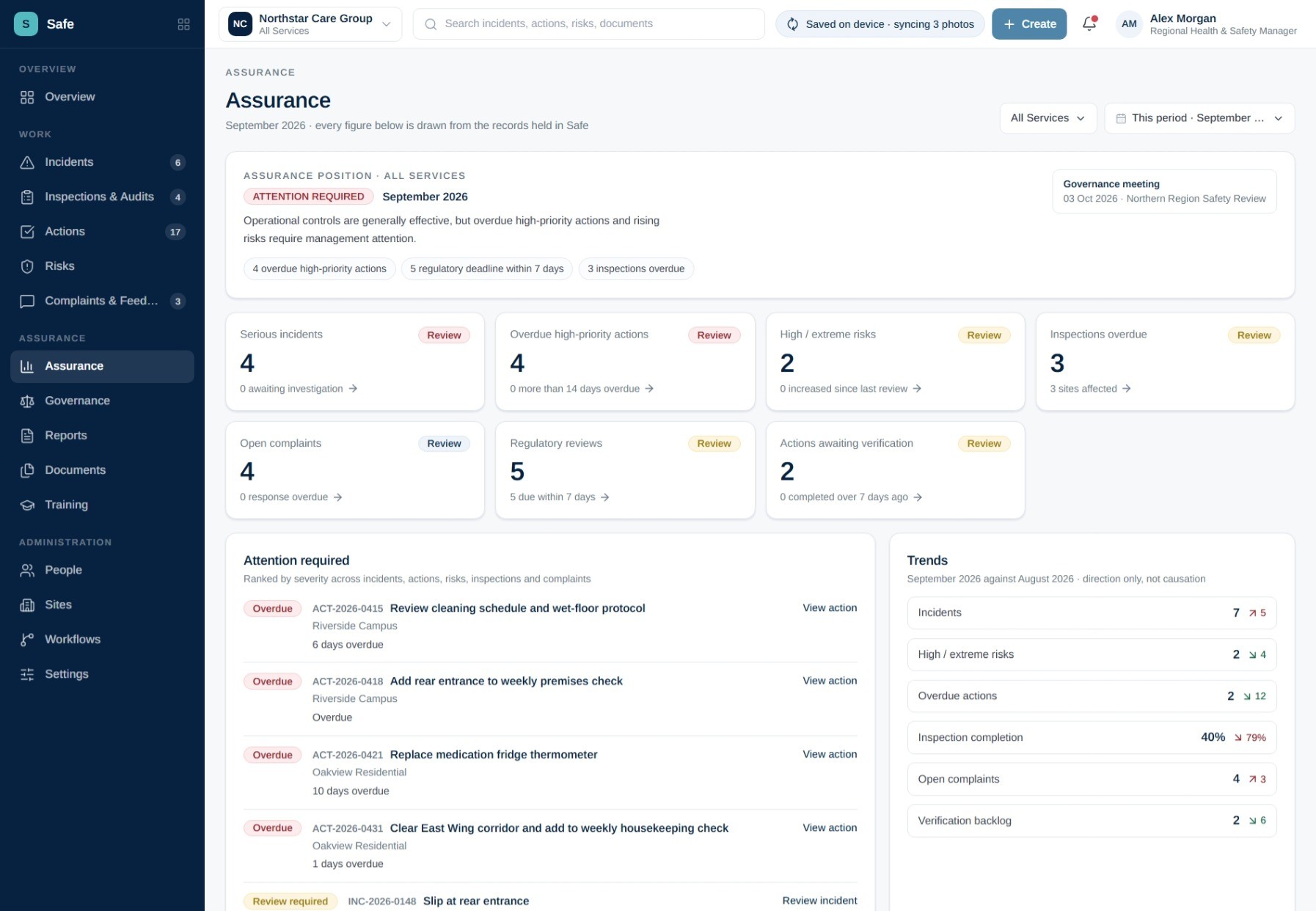This screenshot has height=911, width=1316.
Task: Click the Saved on device syncing status pill
Action: (880, 24)
